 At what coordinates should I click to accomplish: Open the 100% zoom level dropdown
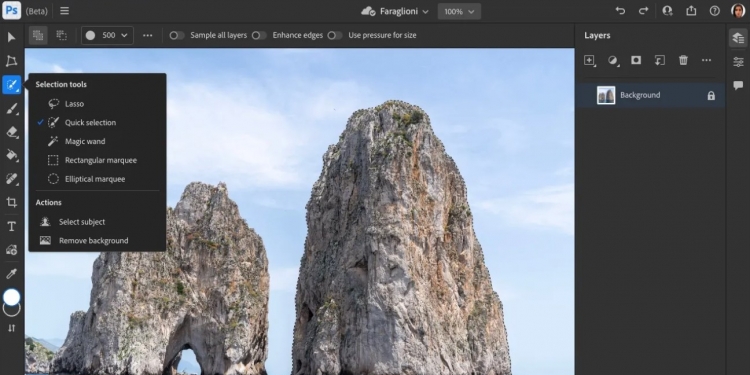click(459, 11)
